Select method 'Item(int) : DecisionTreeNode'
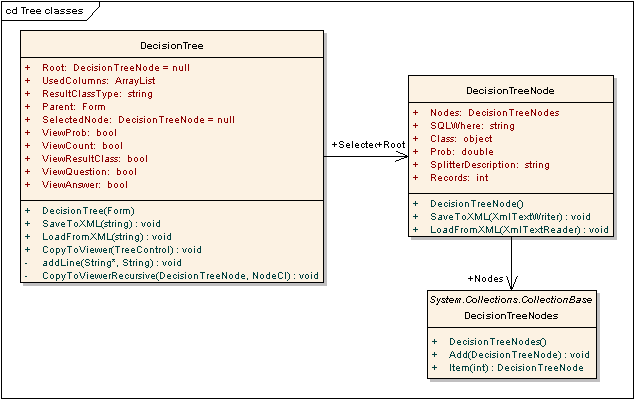This screenshot has height=399, width=634. [516, 367]
